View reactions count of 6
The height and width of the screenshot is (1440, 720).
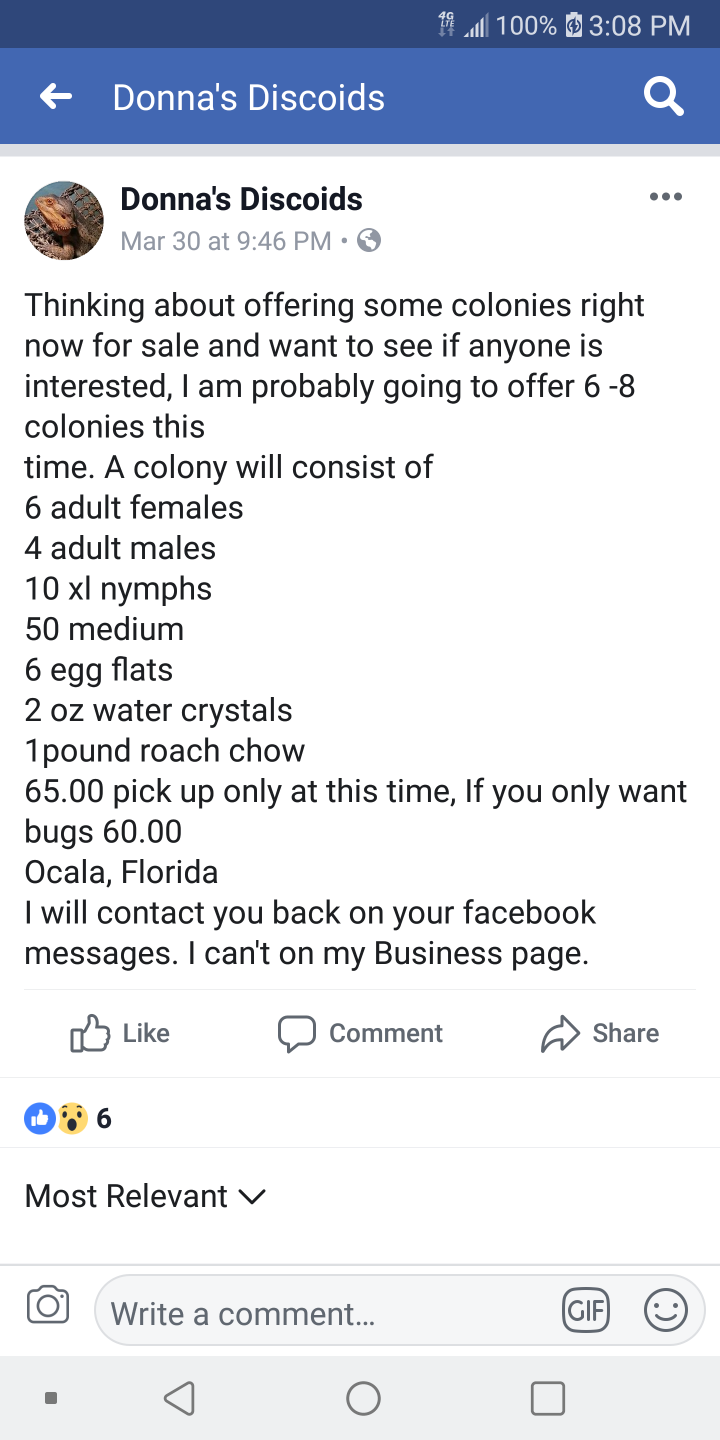pos(104,1118)
